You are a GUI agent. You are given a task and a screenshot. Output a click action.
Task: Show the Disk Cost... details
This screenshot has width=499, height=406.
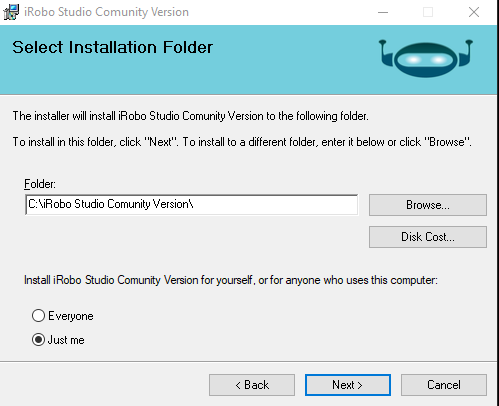tap(428, 237)
